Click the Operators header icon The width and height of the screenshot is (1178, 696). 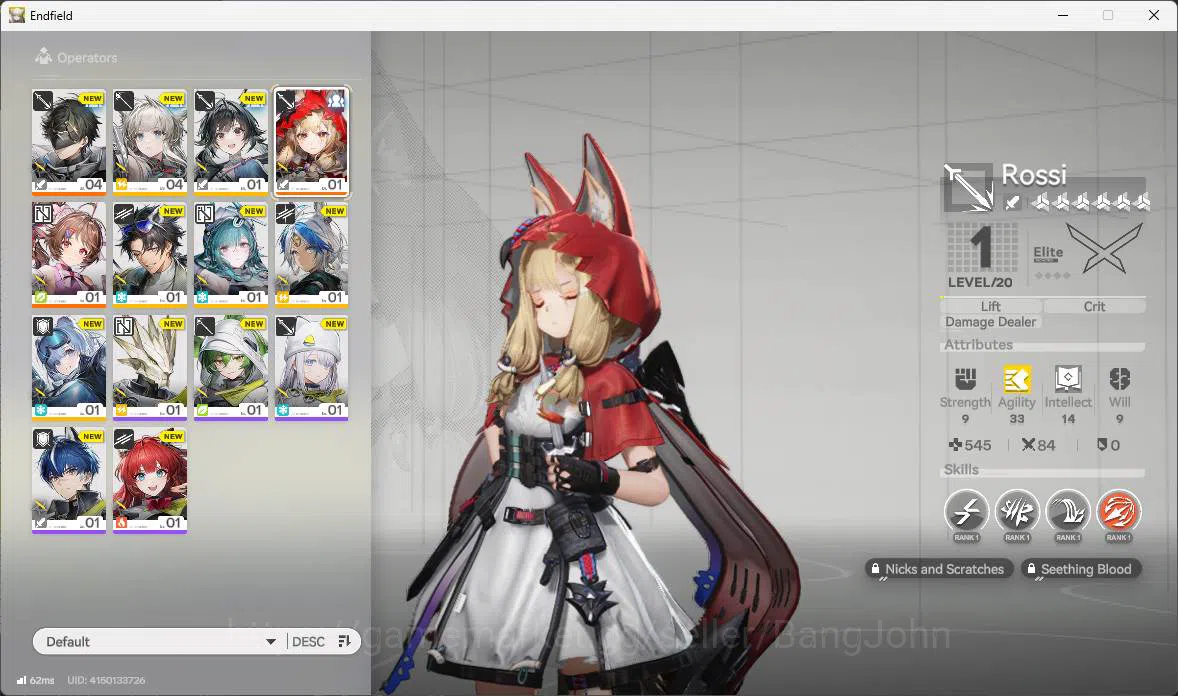pyautogui.click(x=44, y=56)
